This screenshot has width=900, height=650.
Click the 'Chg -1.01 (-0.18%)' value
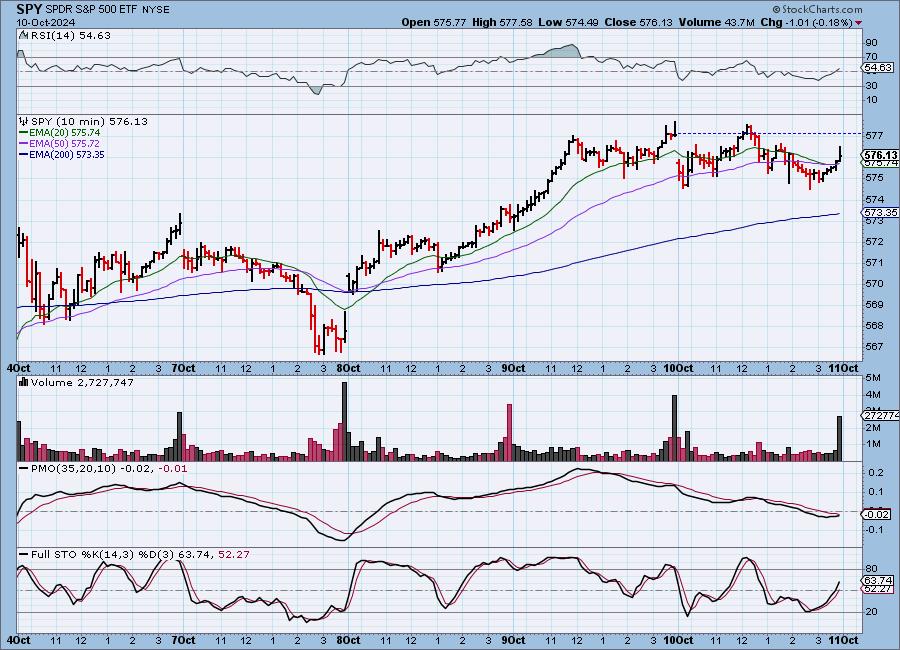pyautogui.click(x=806, y=22)
